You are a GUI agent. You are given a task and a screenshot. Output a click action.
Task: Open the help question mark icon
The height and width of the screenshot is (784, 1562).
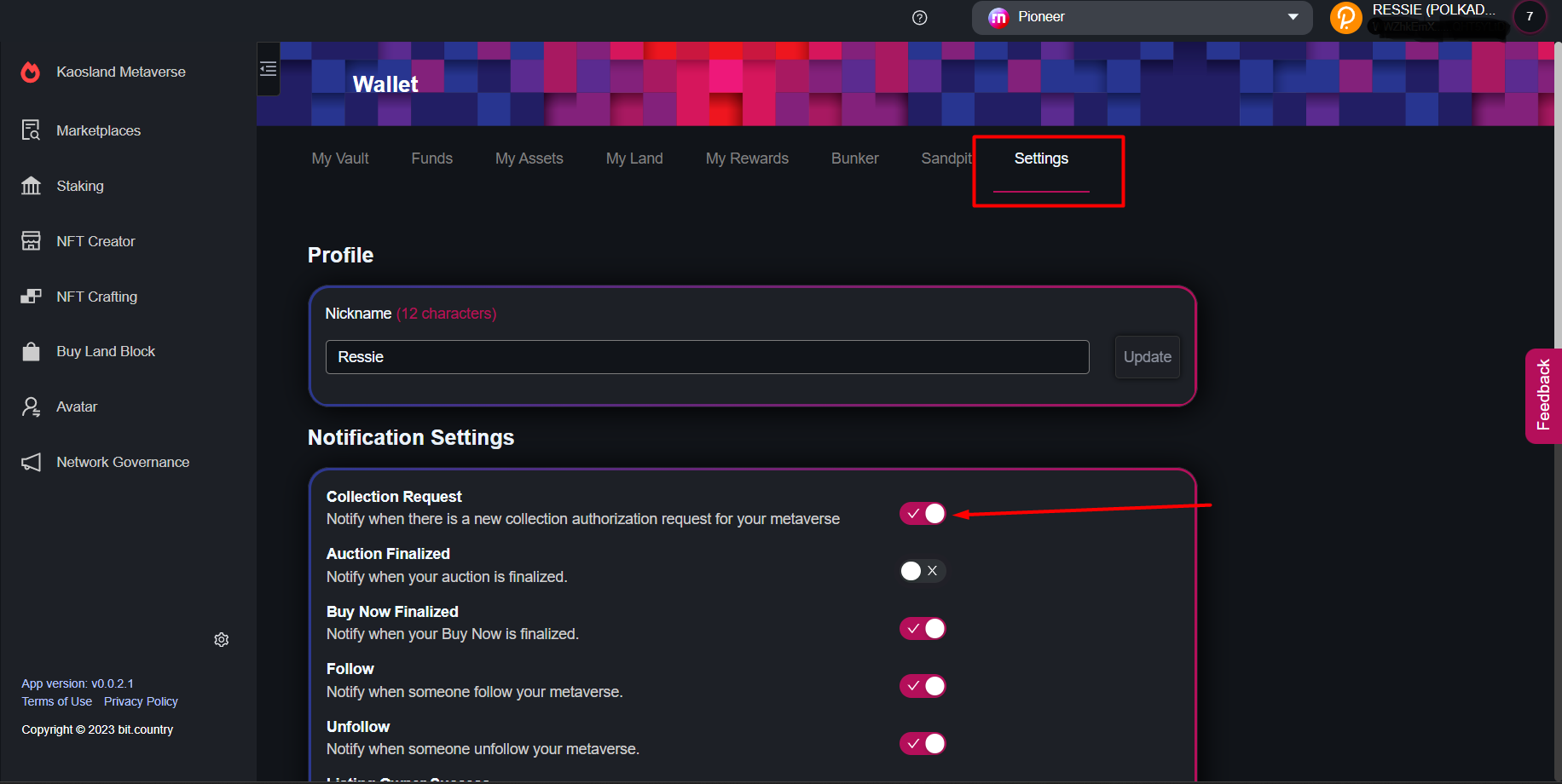tap(919, 18)
